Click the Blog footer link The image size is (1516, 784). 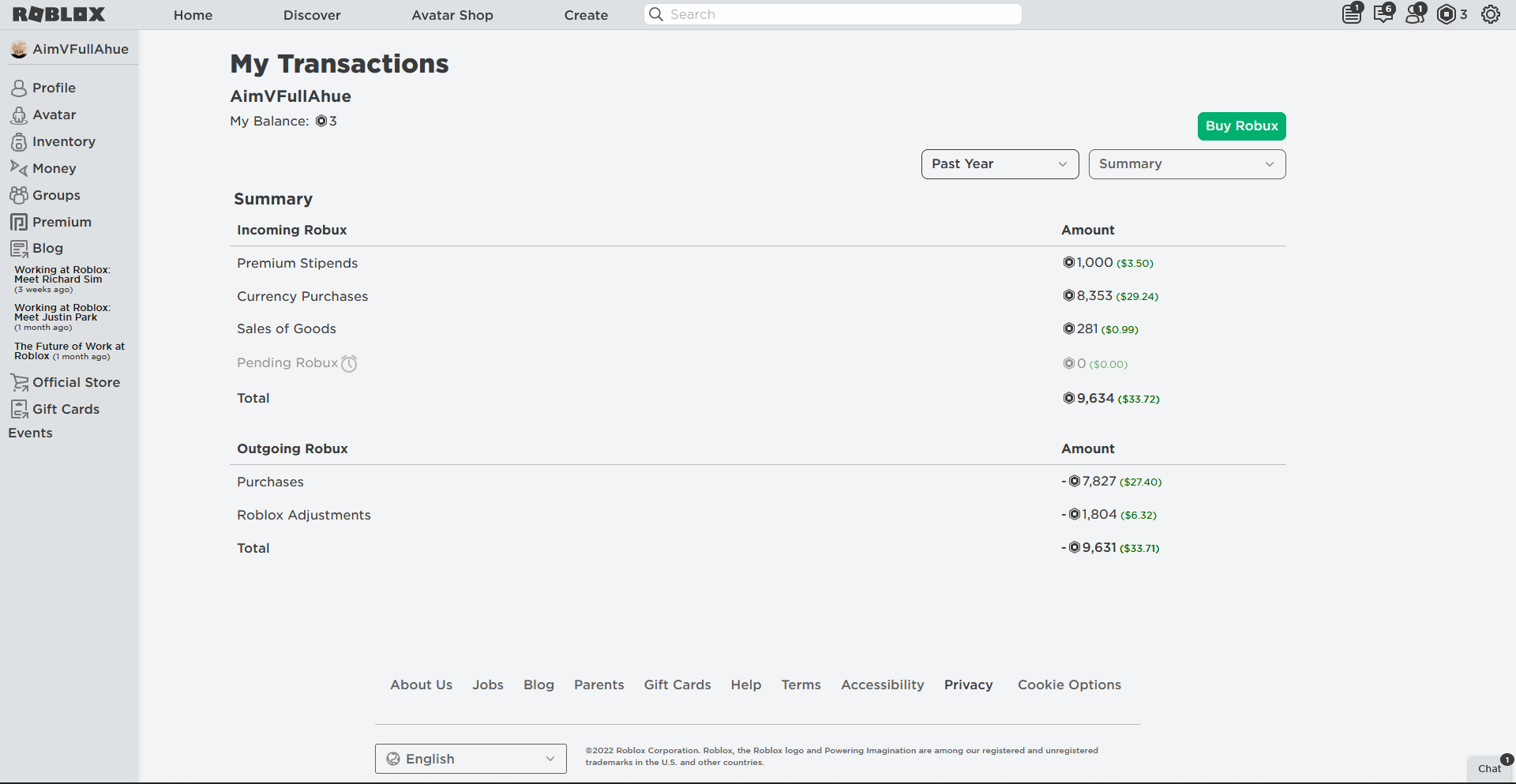tap(538, 685)
